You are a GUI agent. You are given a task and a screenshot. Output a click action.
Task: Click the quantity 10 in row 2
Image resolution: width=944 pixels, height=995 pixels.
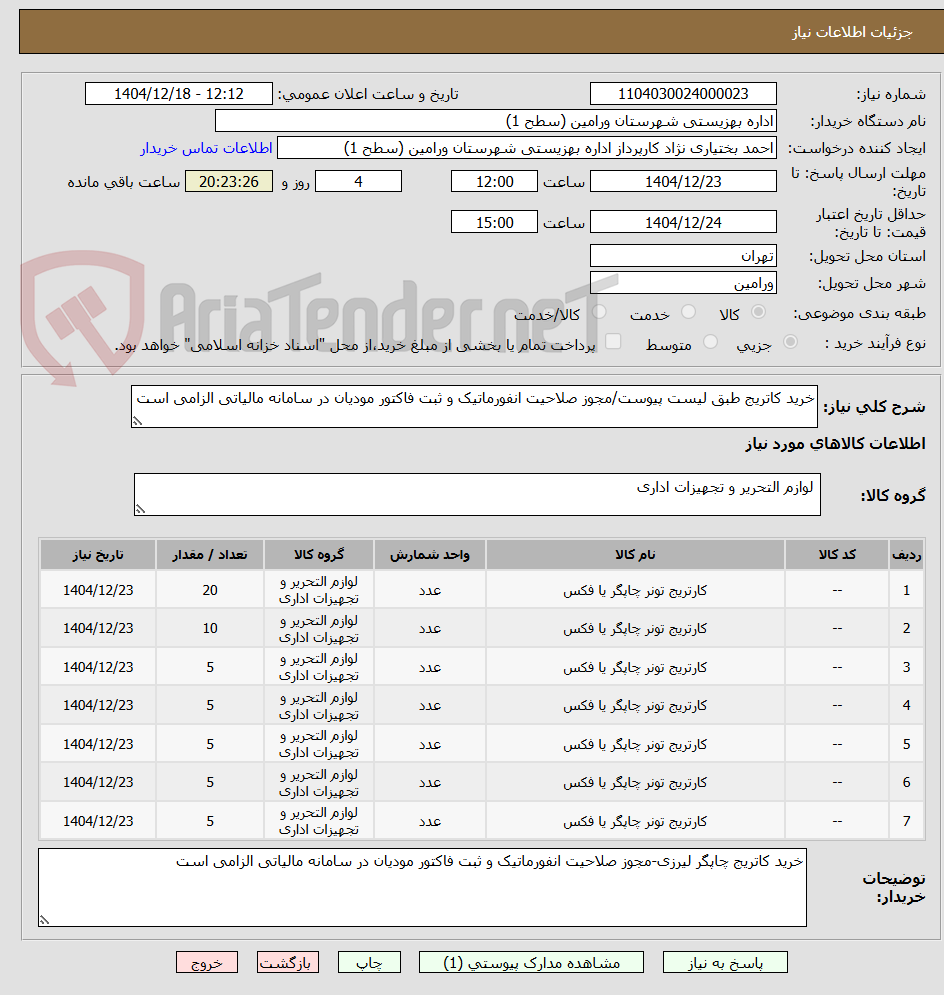[x=210, y=628]
